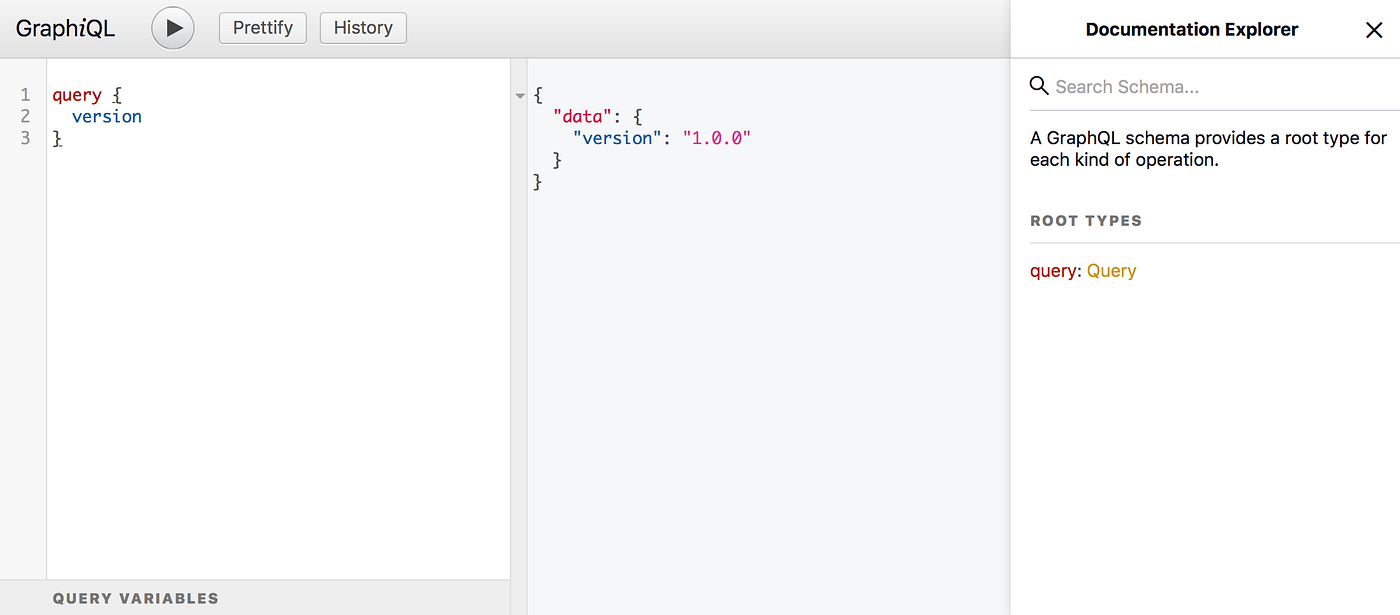The image size is (1400, 615).
Task: Switch focus to the Documentation Explorer header
Action: point(1191,29)
